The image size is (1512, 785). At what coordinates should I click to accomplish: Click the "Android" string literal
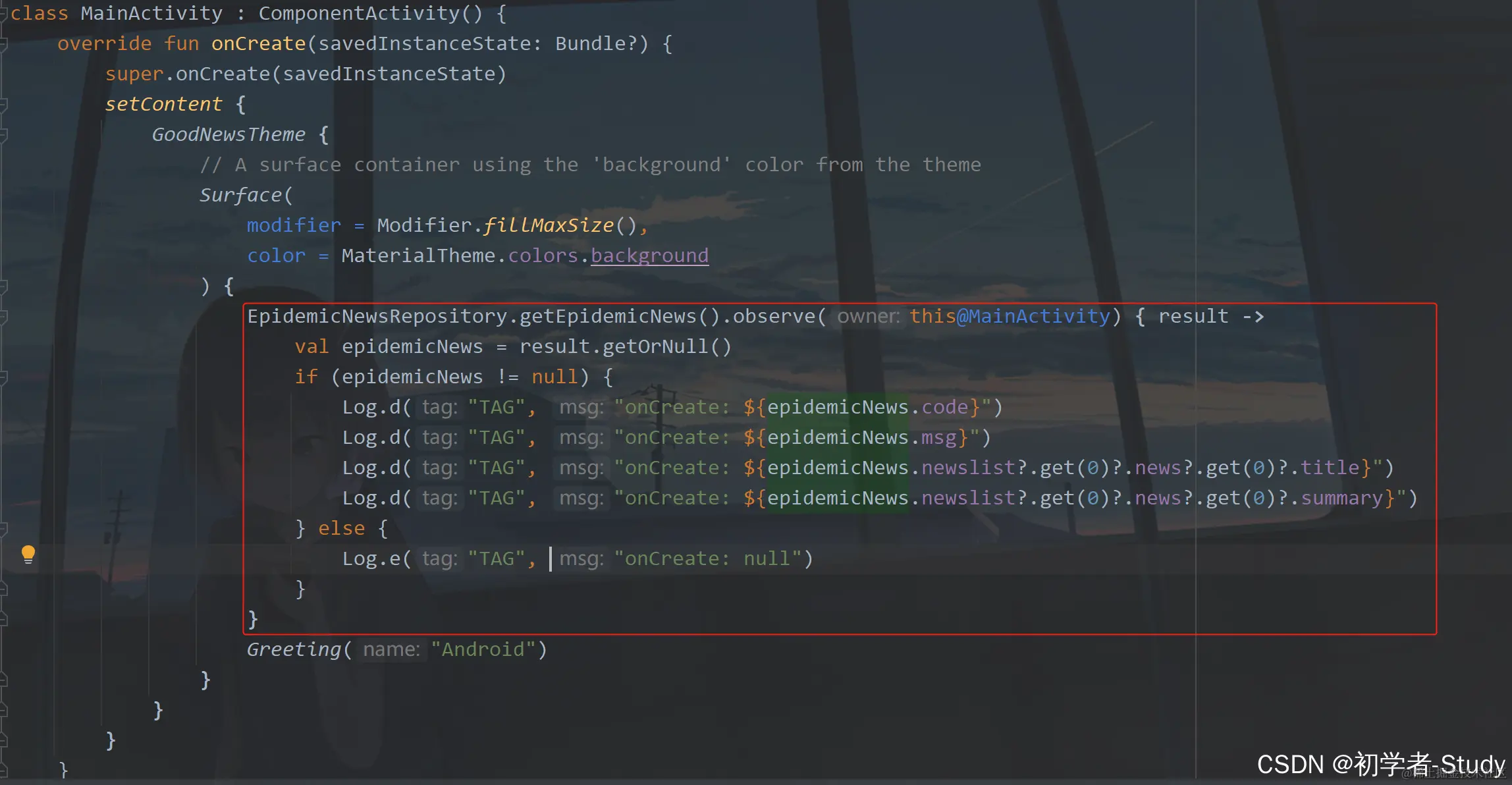tap(483, 649)
